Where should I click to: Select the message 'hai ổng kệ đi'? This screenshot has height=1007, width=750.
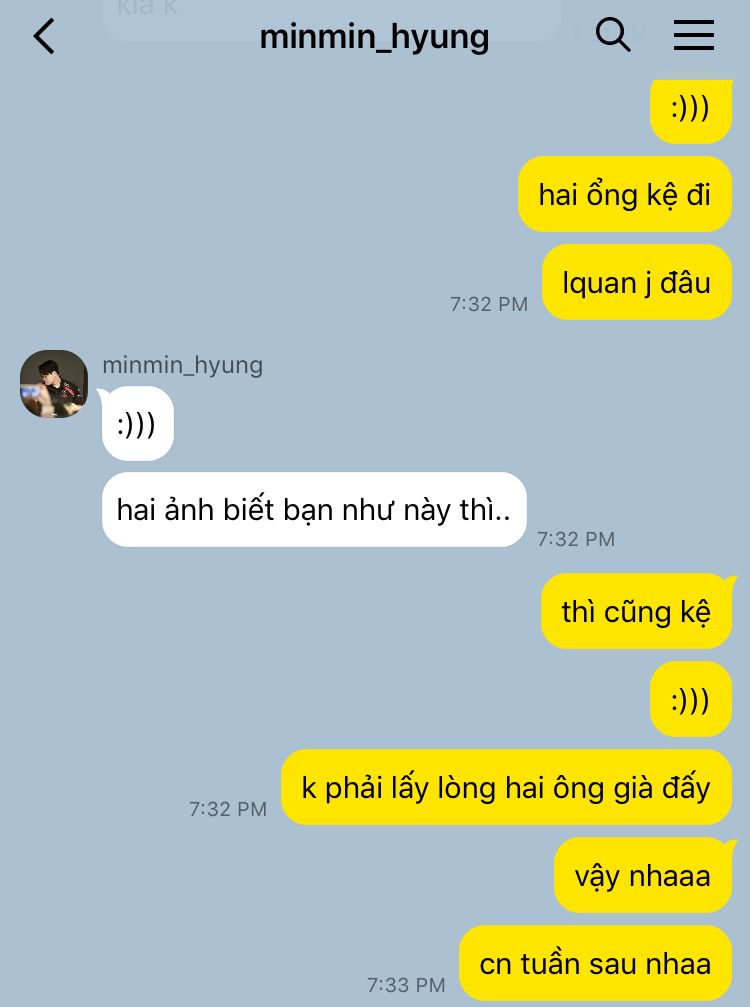click(x=625, y=194)
